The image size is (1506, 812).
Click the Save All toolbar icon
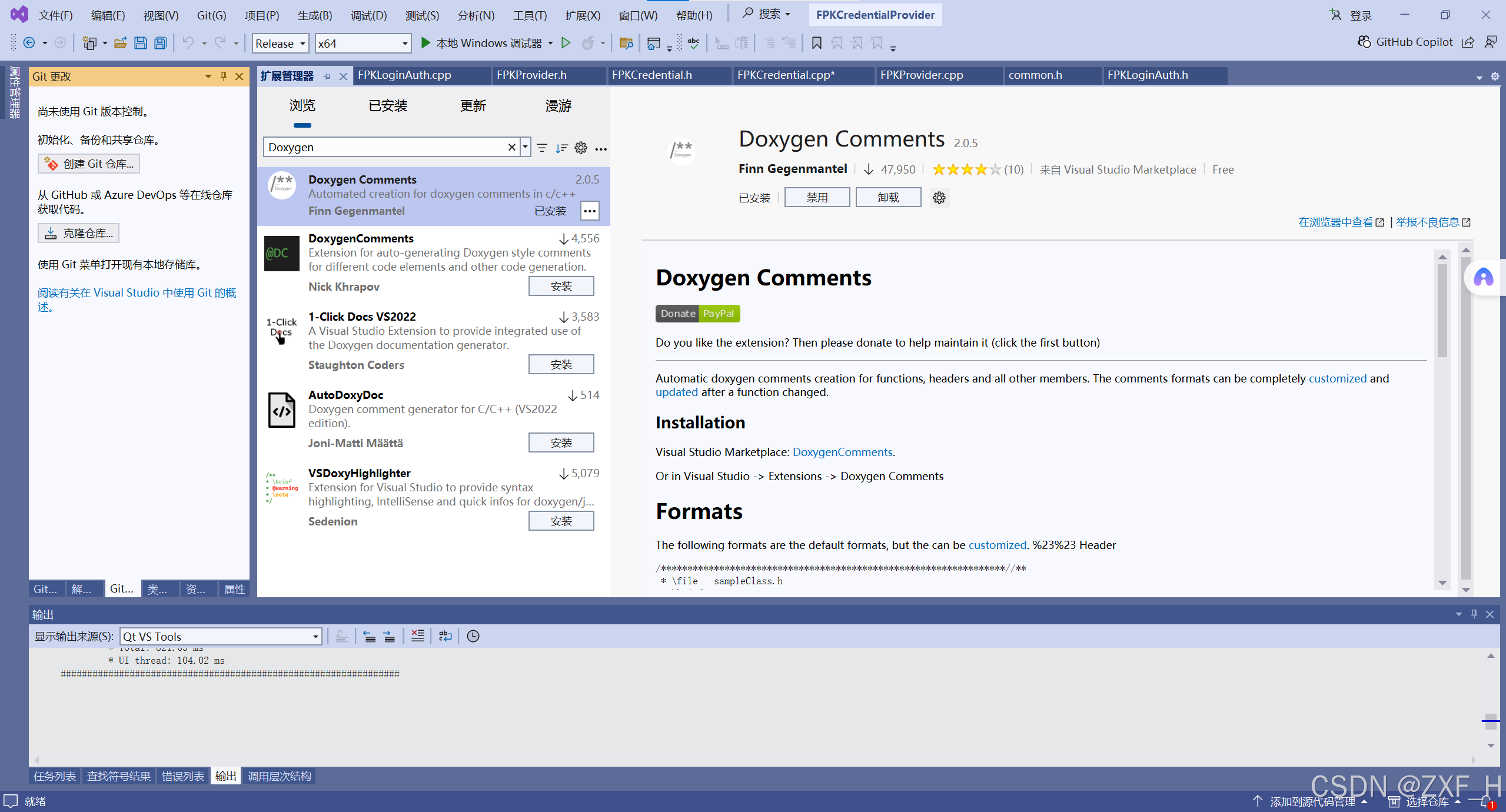pos(160,43)
